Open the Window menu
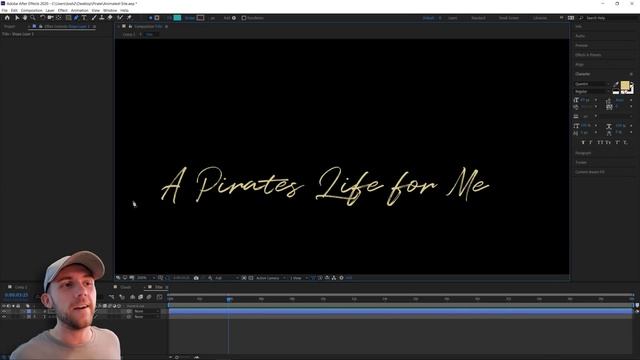Screen dimensions: 640x360 point(110,10)
